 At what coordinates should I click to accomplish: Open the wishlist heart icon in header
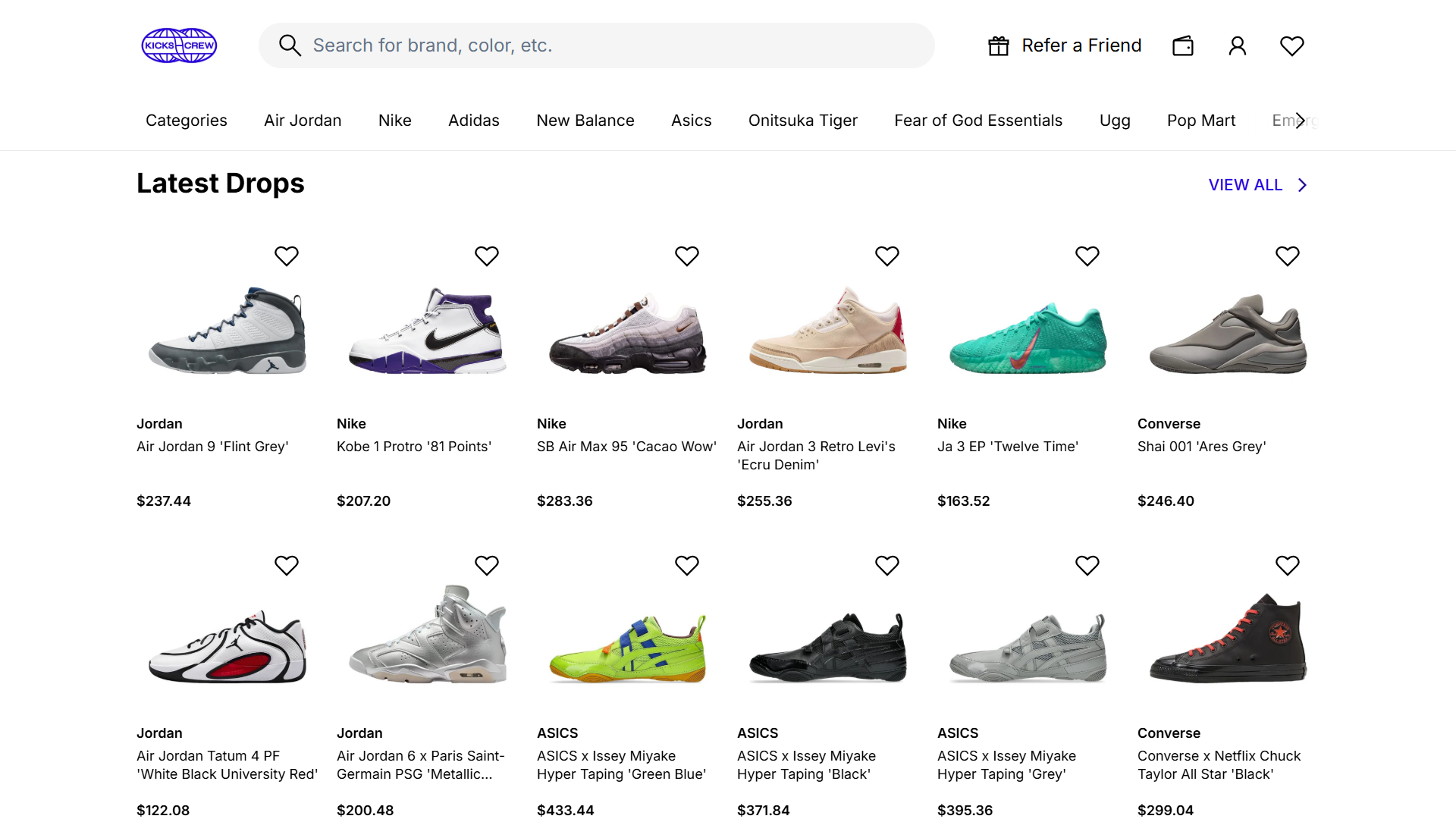pyautogui.click(x=1292, y=45)
